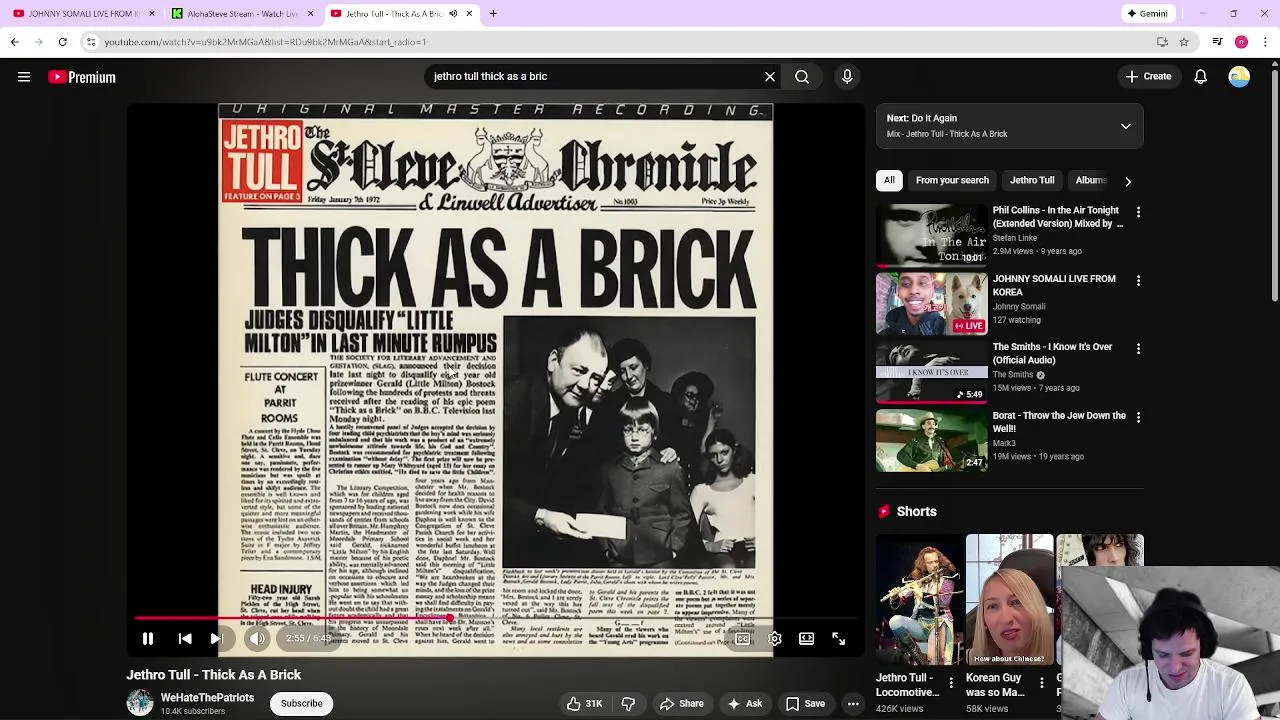Switch to theater mode
This screenshot has width=1280, height=720.
click(x=806, y=638)
